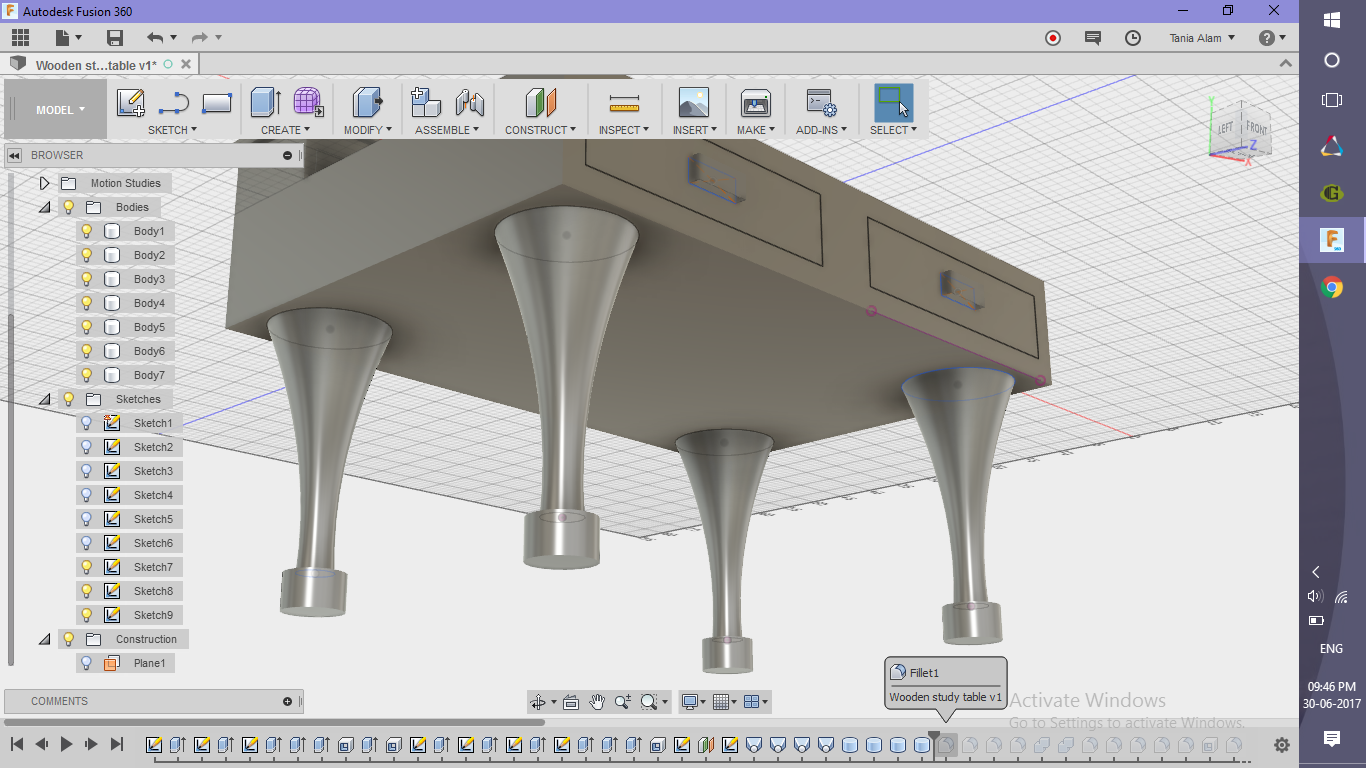Viewport: 1366px width, 768px height.
Task: Toggle visibility bulb for Sketch7
Action: coord(87,567)
